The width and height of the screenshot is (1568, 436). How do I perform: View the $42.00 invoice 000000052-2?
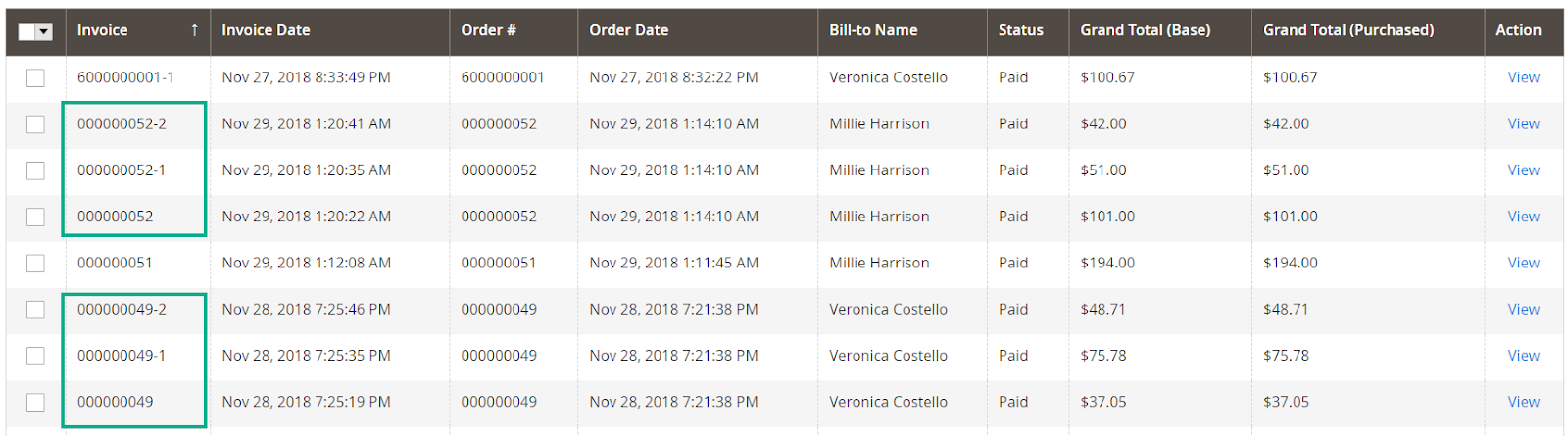pos(1523,123)
